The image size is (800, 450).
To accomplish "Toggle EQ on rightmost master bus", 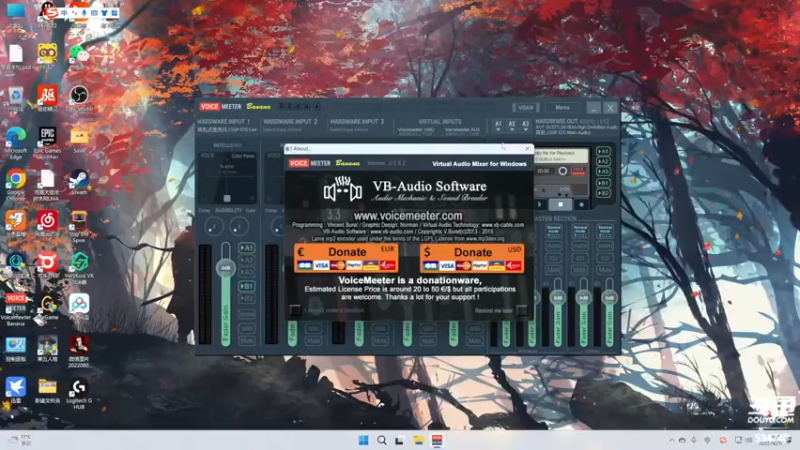I will [605, 258].
